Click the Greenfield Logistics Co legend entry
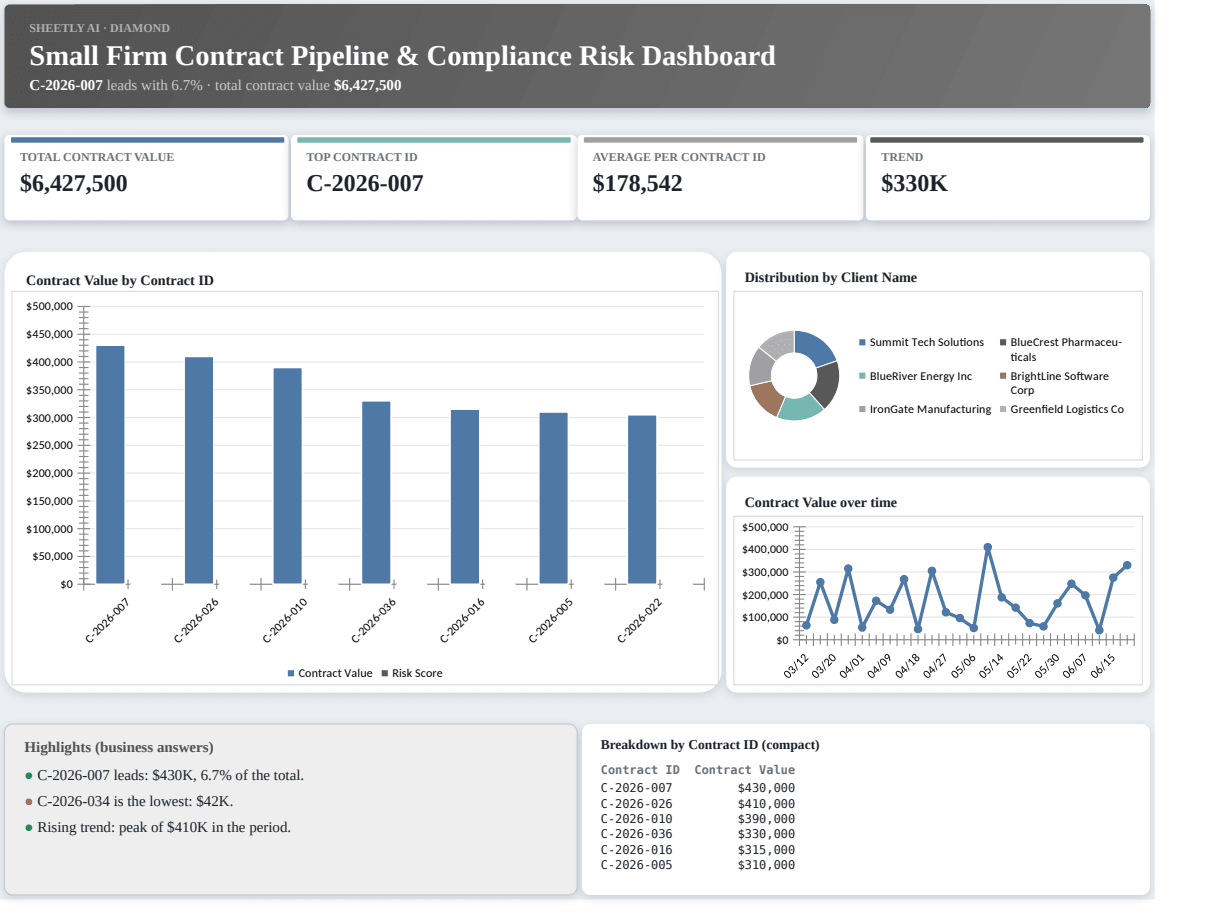 point(1062,409)
